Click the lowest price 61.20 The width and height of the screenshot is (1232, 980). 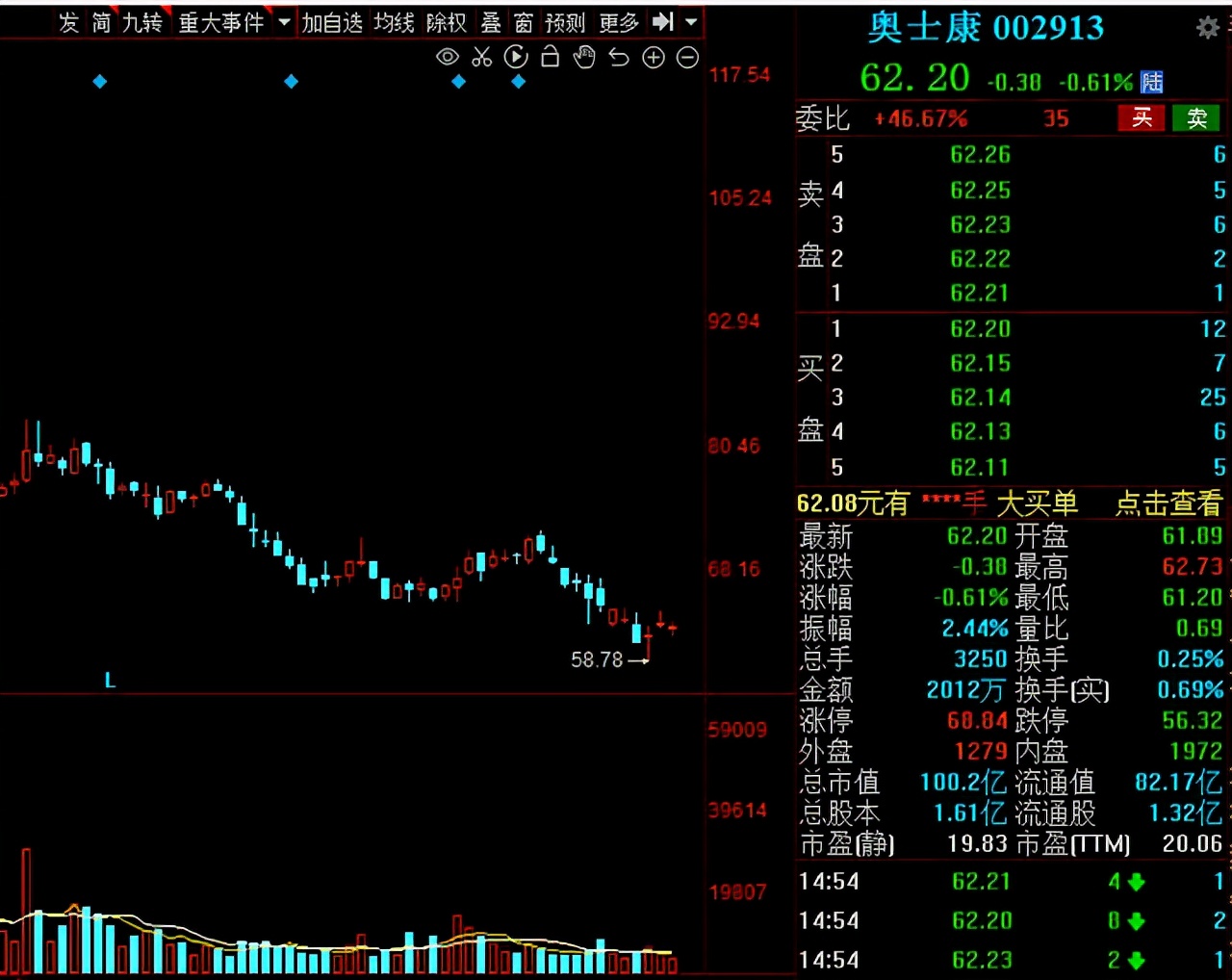tap(1193, 598)
